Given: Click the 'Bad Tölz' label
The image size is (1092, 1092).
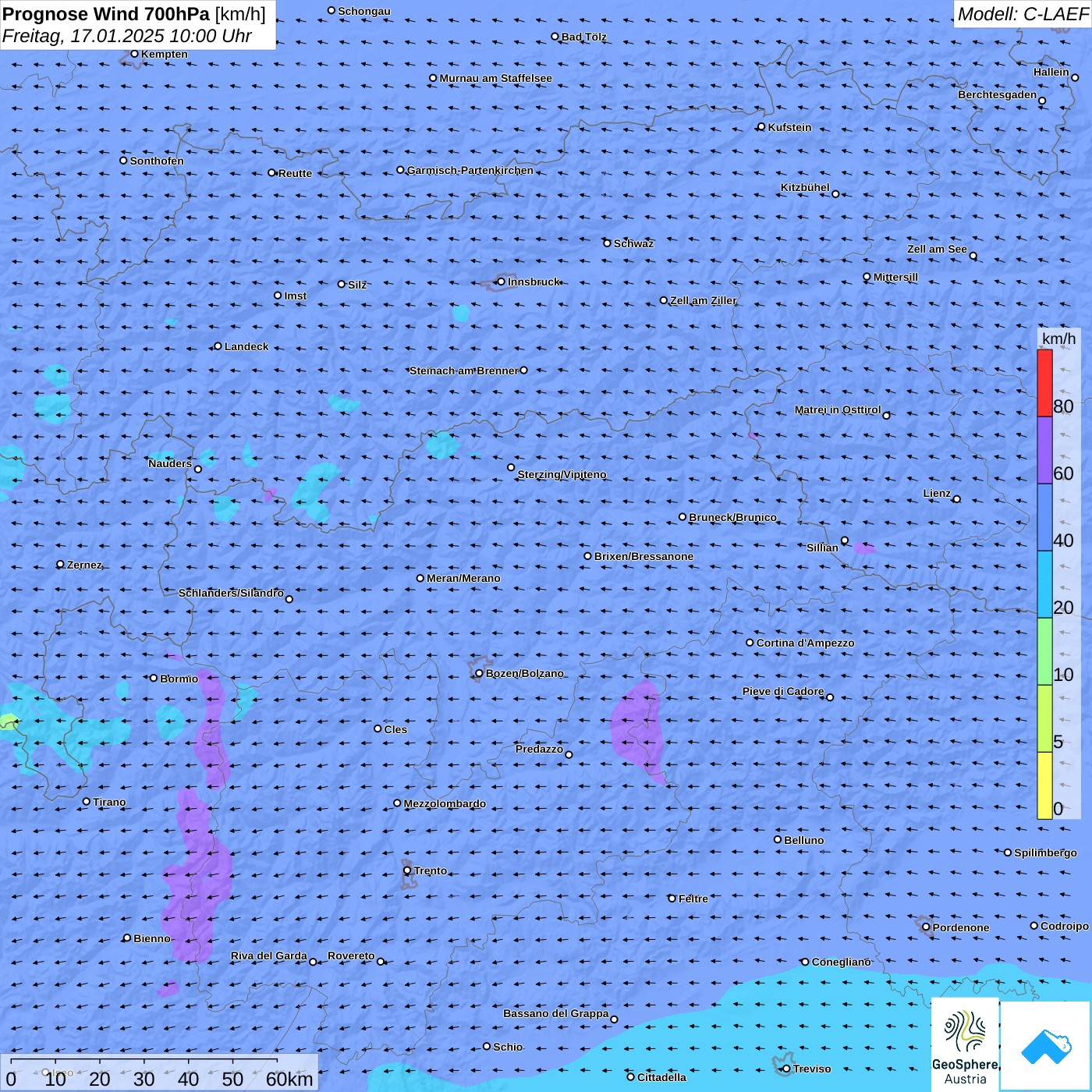Looking at the screenshot, I should [x=584, y=37].
